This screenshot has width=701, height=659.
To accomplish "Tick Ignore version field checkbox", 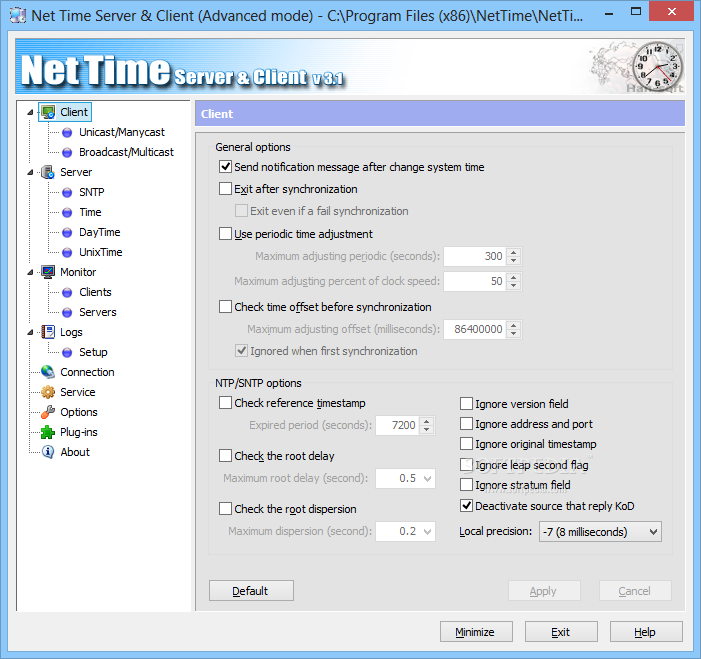I will tap(466, 404).
